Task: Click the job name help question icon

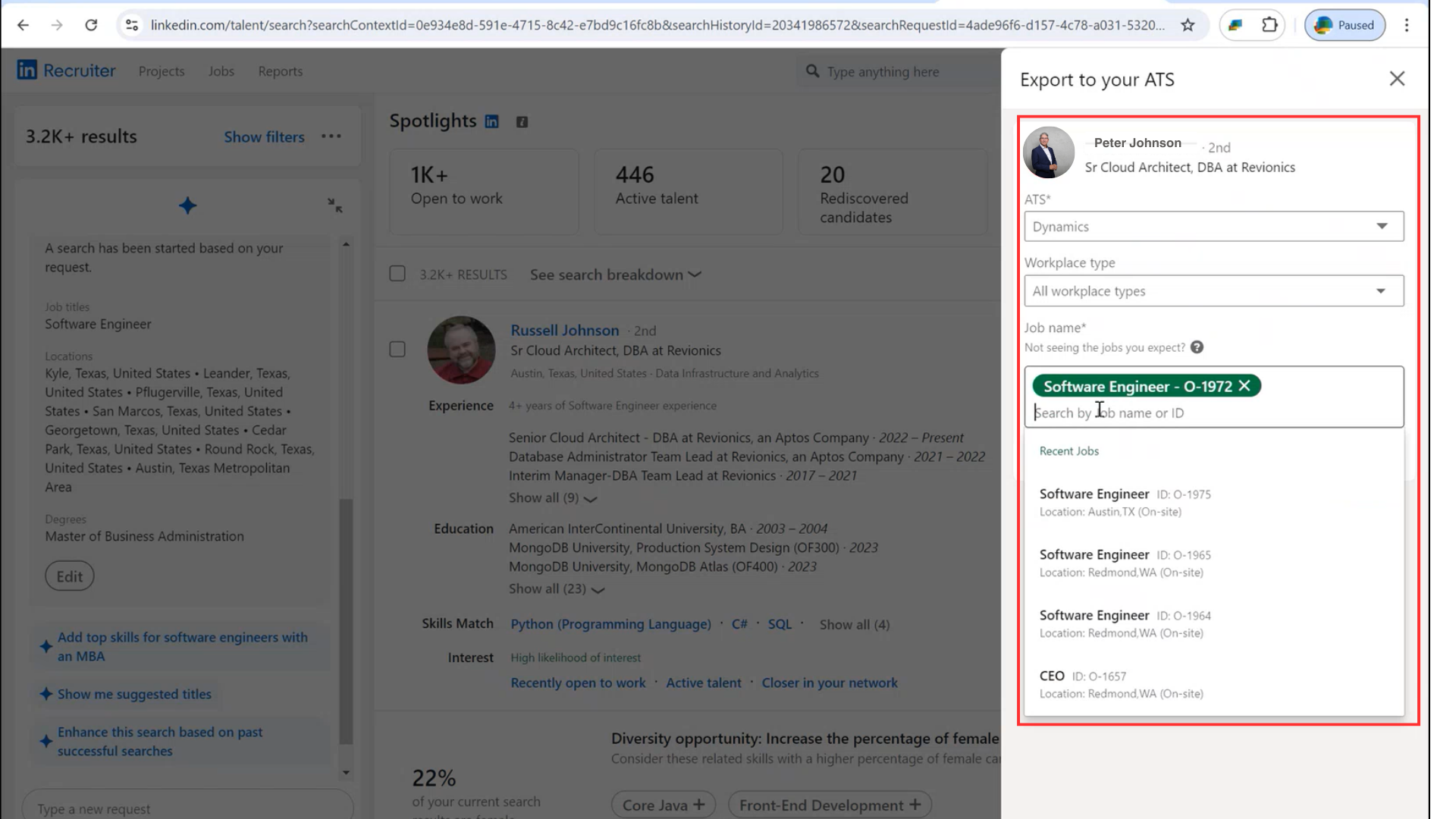Action: [1197, 347]
